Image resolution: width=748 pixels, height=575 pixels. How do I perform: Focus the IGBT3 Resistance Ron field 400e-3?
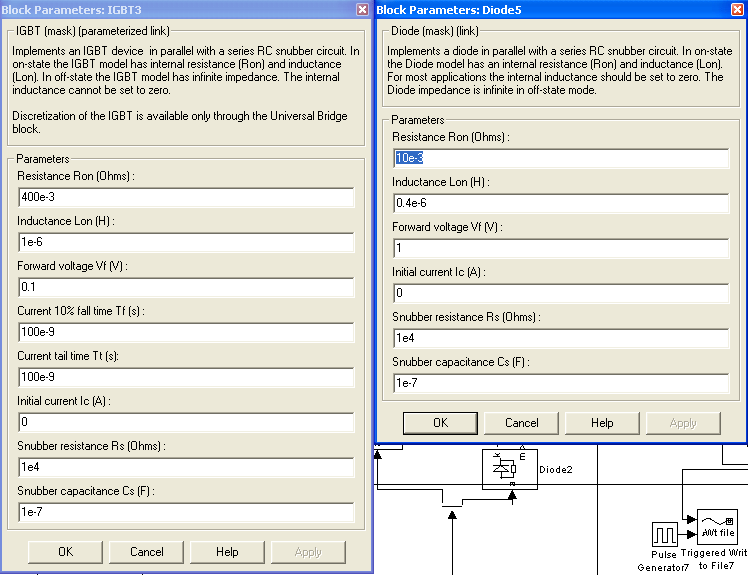tap(186, 197)
